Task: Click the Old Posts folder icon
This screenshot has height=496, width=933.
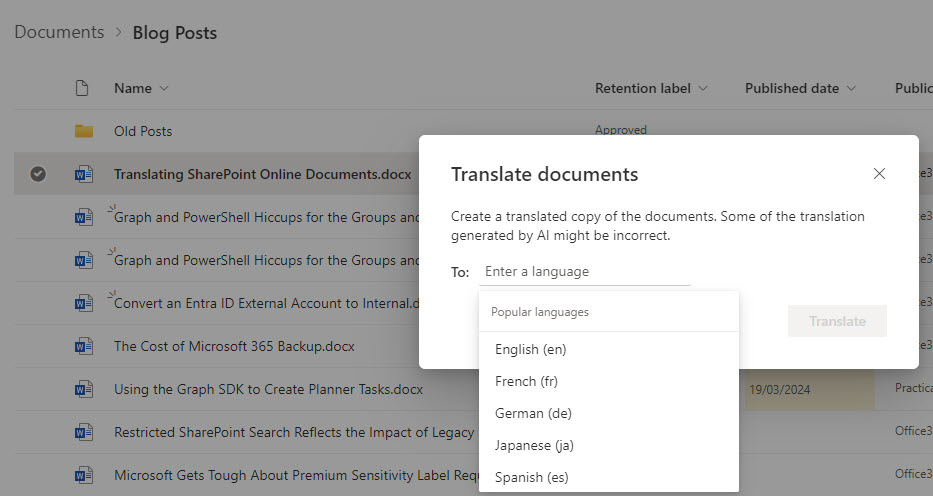Action: click(84, 131)
